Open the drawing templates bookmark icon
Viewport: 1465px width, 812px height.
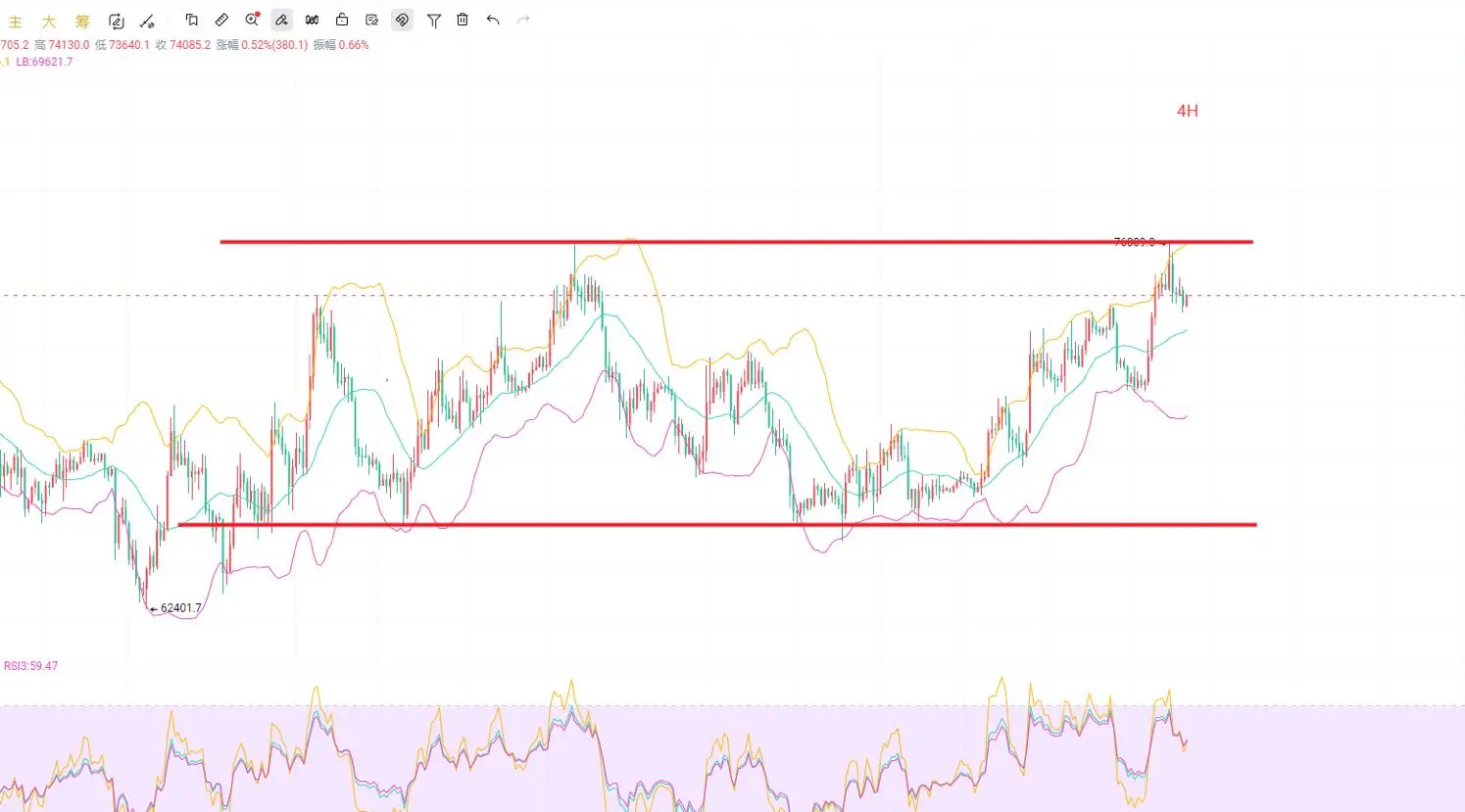tap(192, 20)
